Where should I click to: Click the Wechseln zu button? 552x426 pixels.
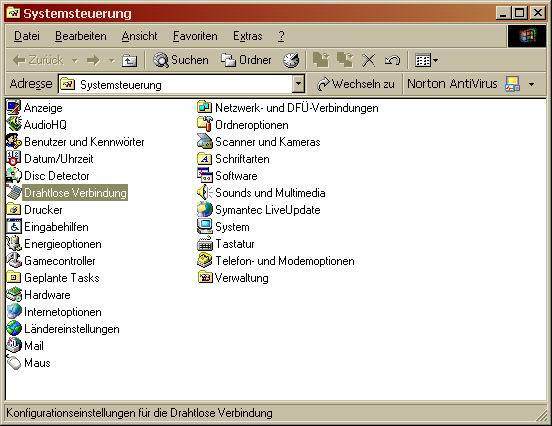(x=356, y=84)
